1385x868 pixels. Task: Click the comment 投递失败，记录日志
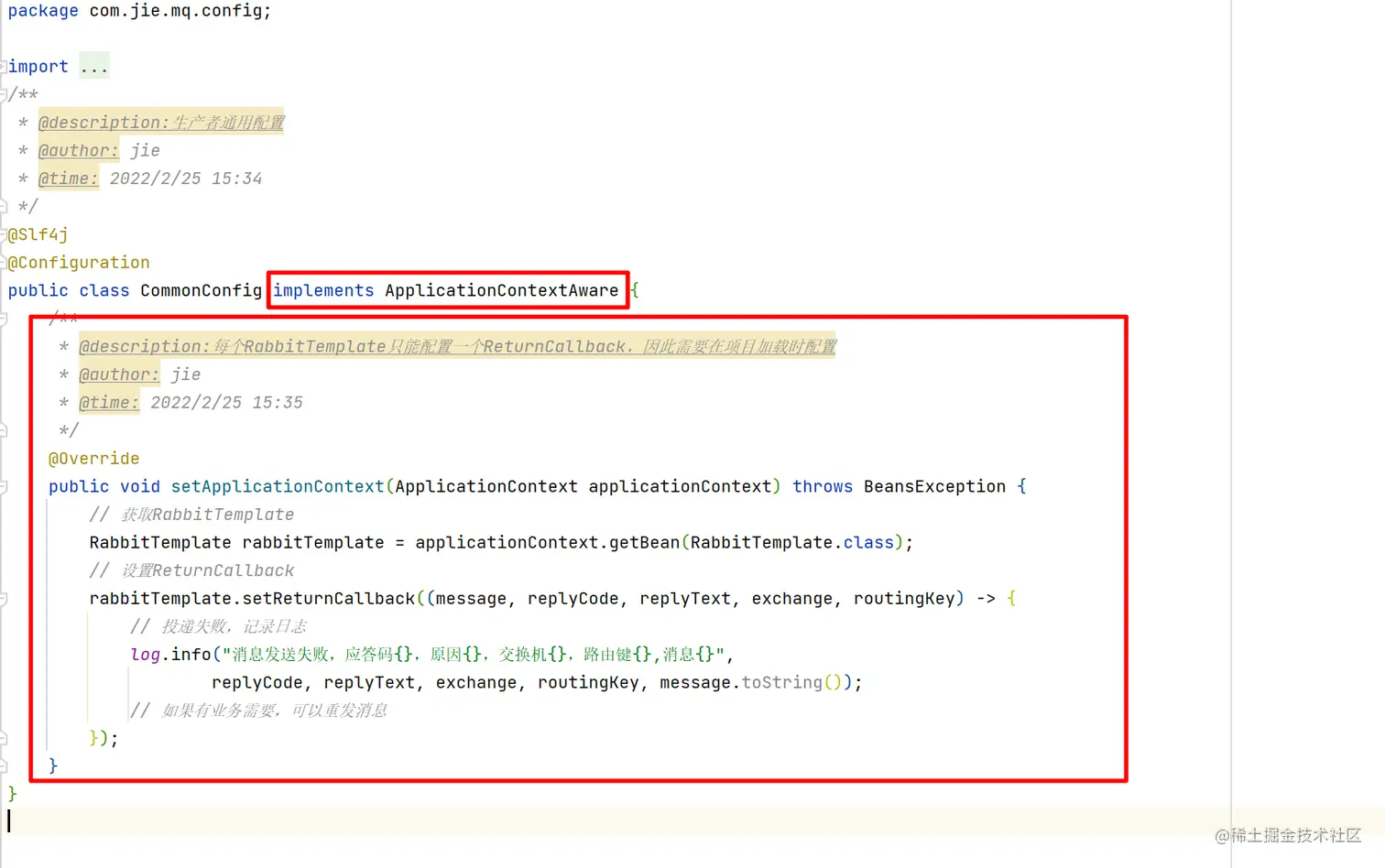pyautogui.click(x=218, y=626)
